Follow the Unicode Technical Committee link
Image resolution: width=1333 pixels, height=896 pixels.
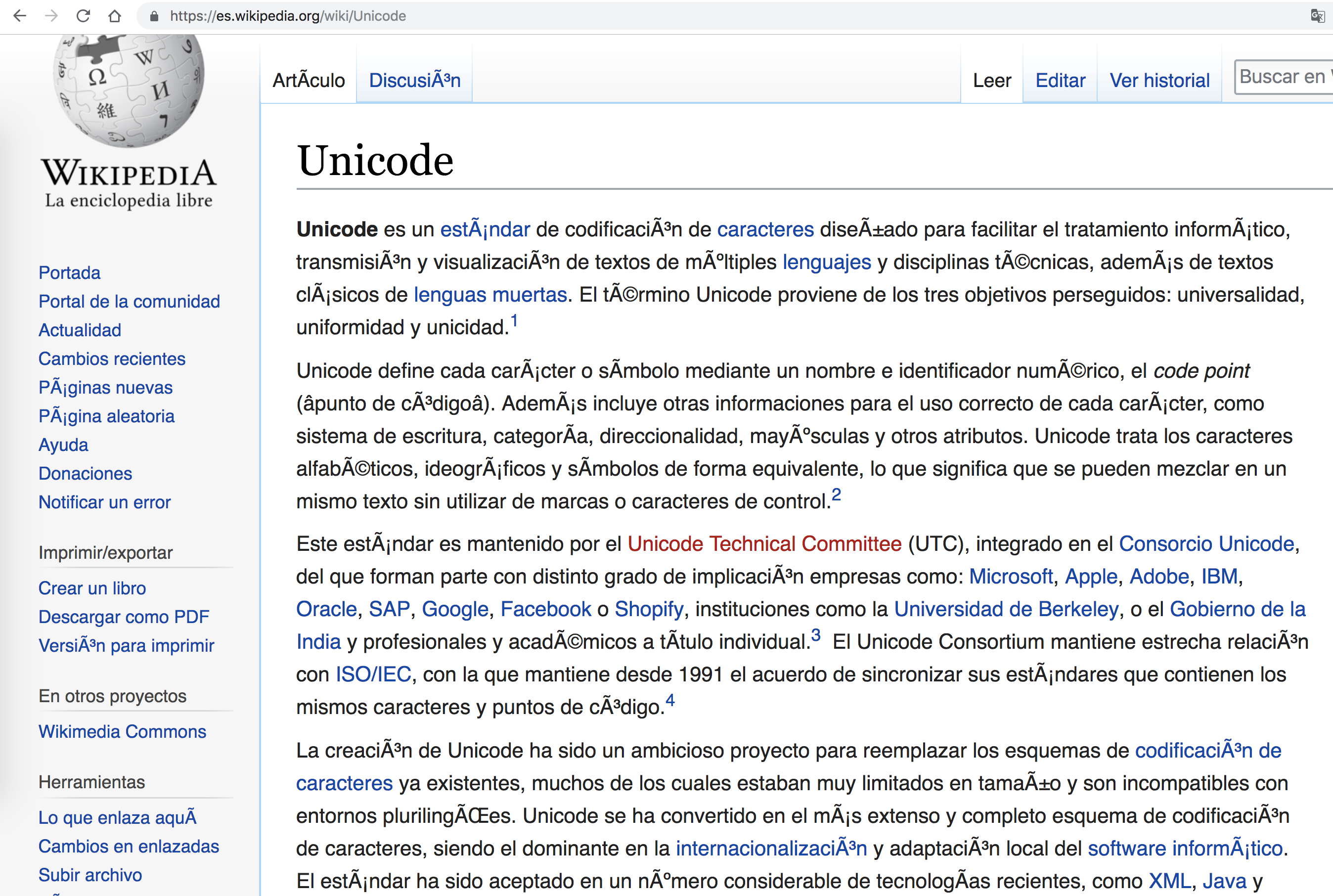click(764, 543)
